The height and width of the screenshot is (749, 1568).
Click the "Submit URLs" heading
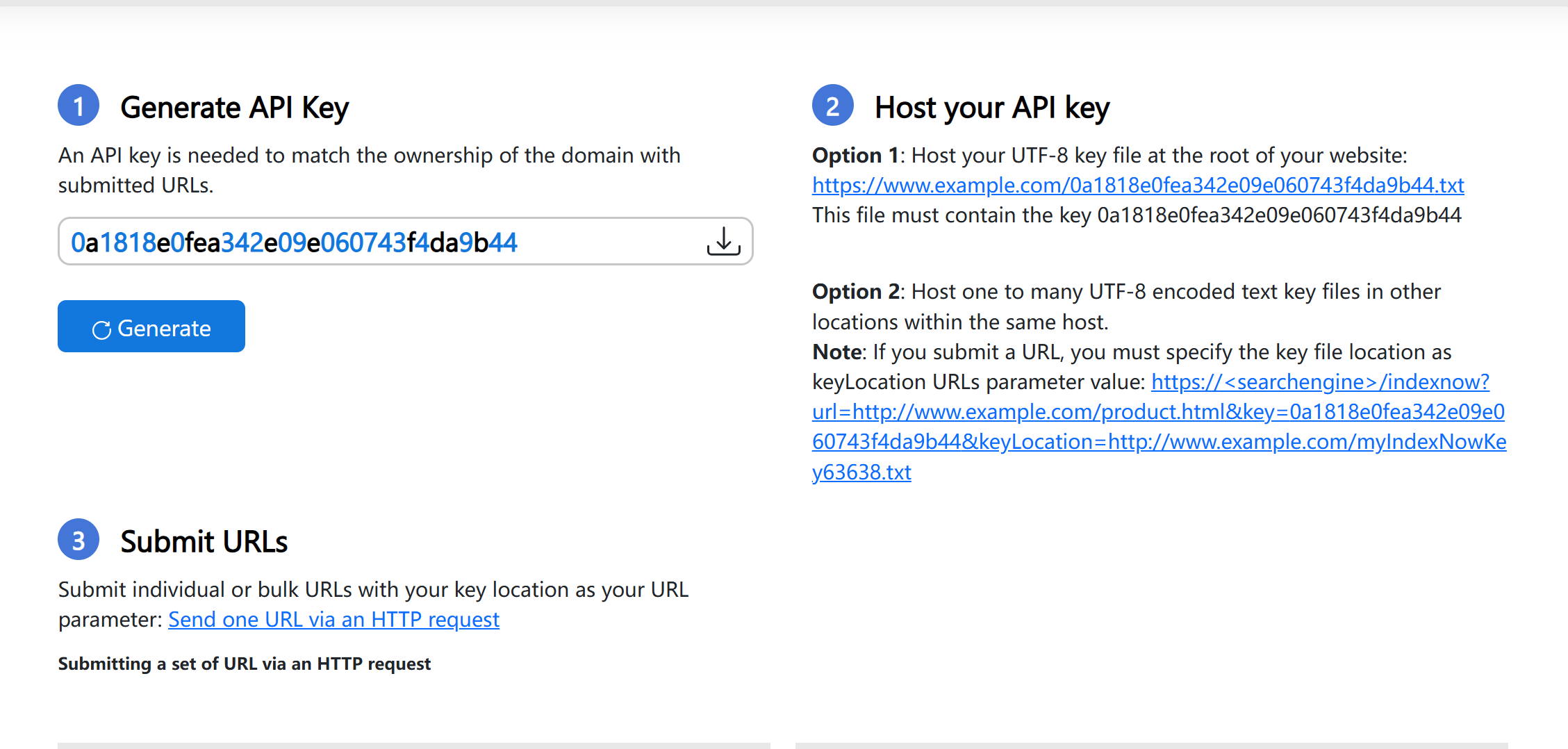204,542
